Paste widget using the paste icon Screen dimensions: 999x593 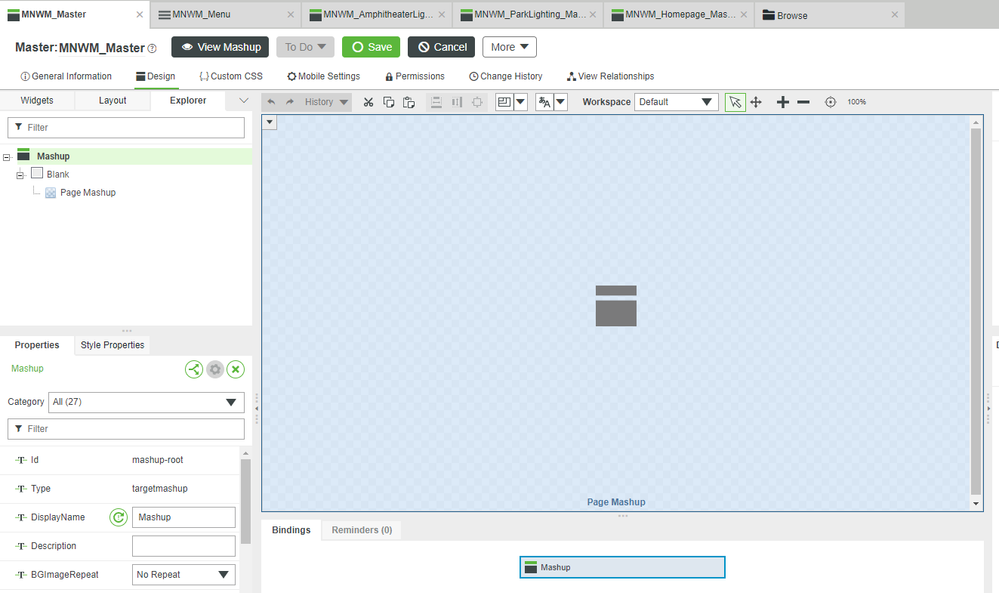pyautogui.click(x=409, y=102)
